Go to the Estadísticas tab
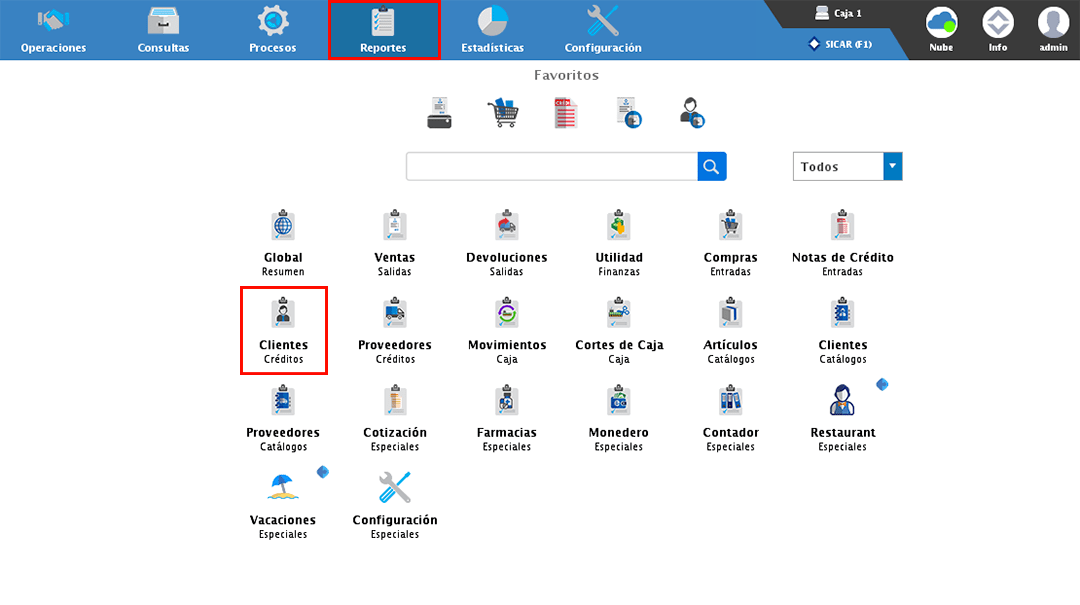 492,30
